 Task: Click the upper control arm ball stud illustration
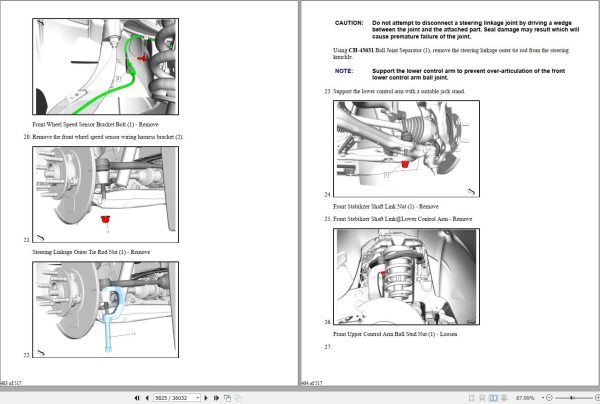point(406,277)
